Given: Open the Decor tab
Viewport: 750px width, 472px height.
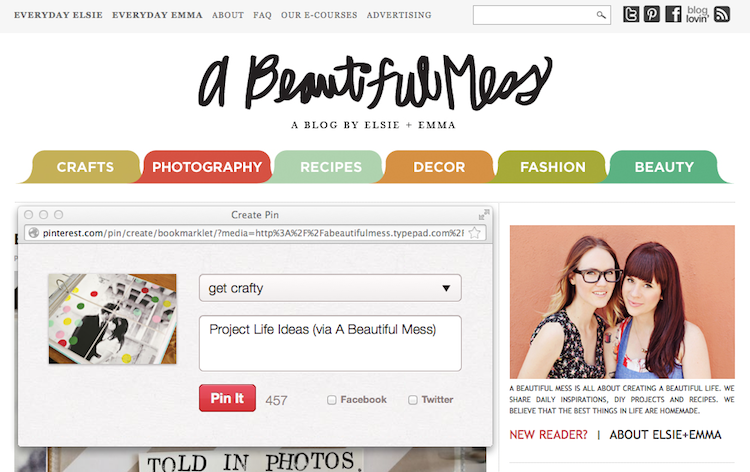Looking at the screenshot, I should (439, 167).
